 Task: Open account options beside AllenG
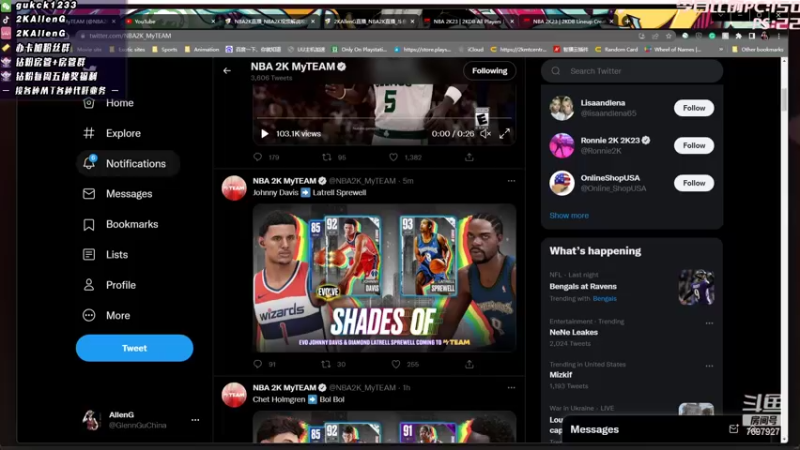tap(195, 420)
